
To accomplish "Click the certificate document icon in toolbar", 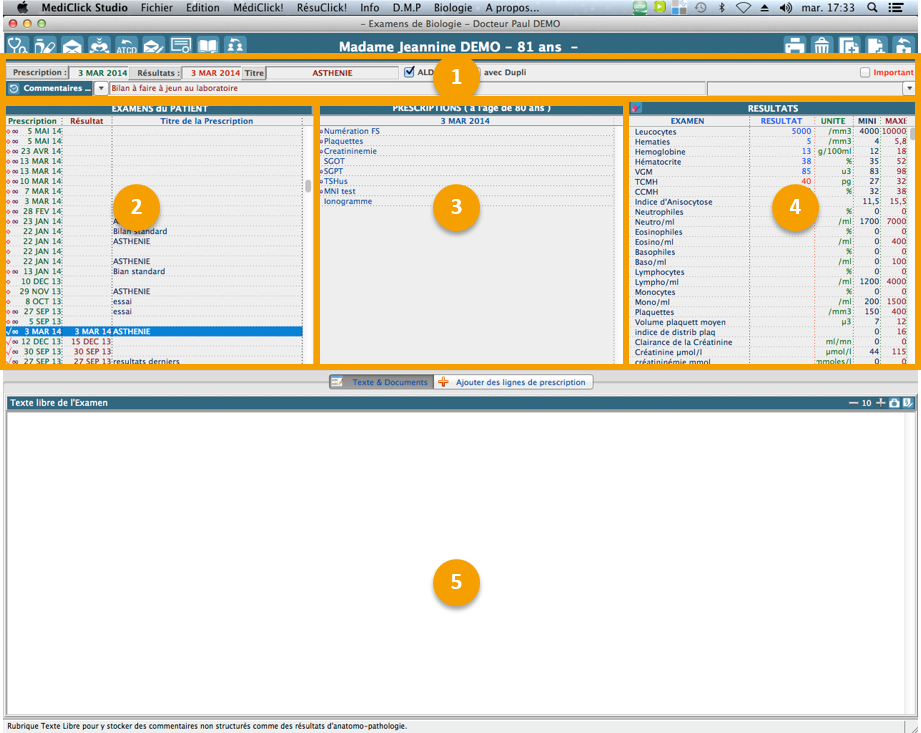I will (181, 45).
